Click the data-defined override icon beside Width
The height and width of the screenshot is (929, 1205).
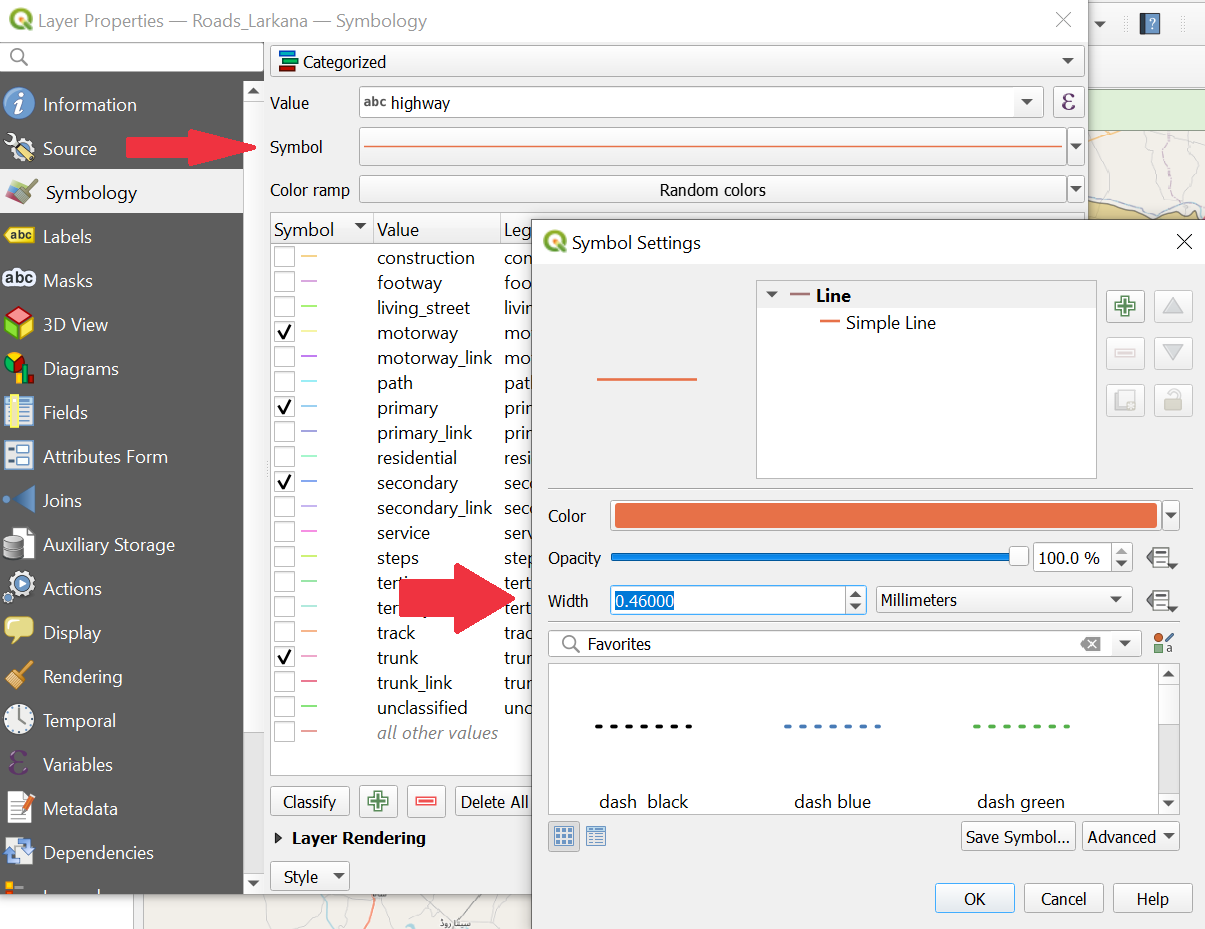coord(1161,601)
